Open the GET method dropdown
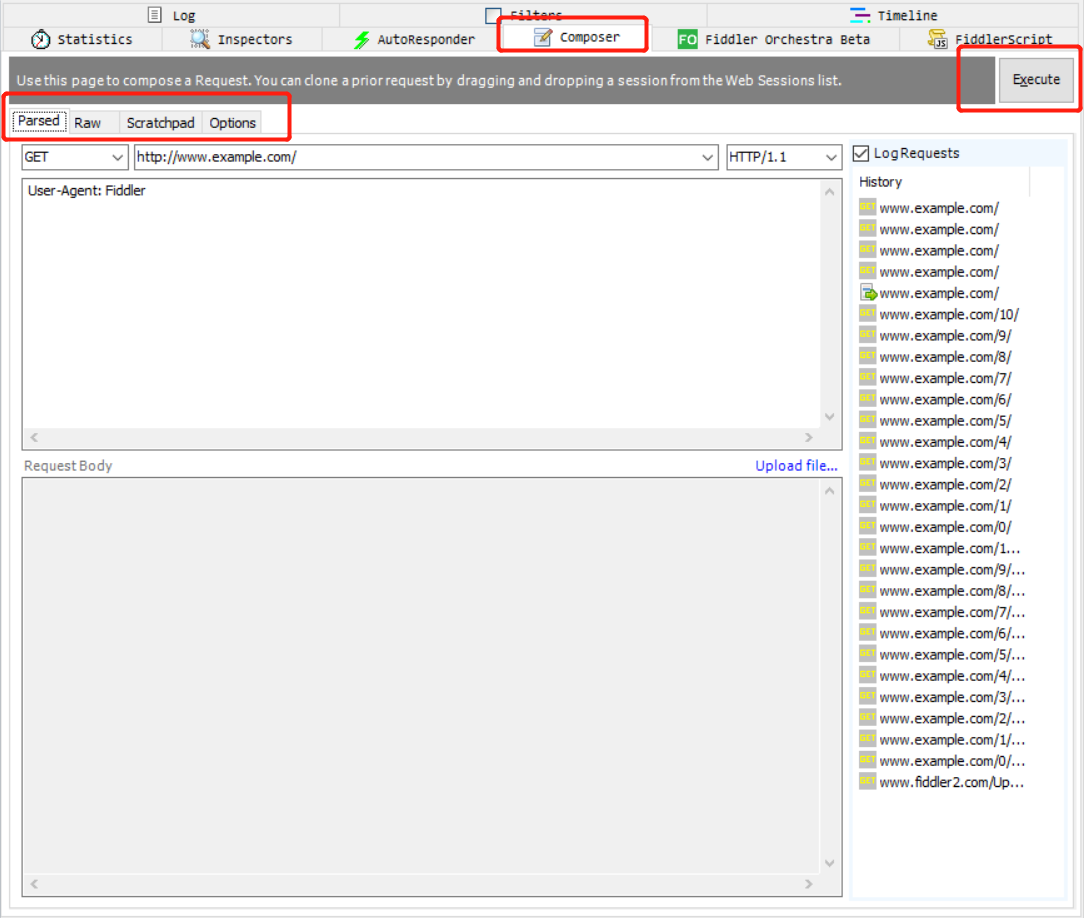The width and height of the screenshot is (1084, 918). 116,158
